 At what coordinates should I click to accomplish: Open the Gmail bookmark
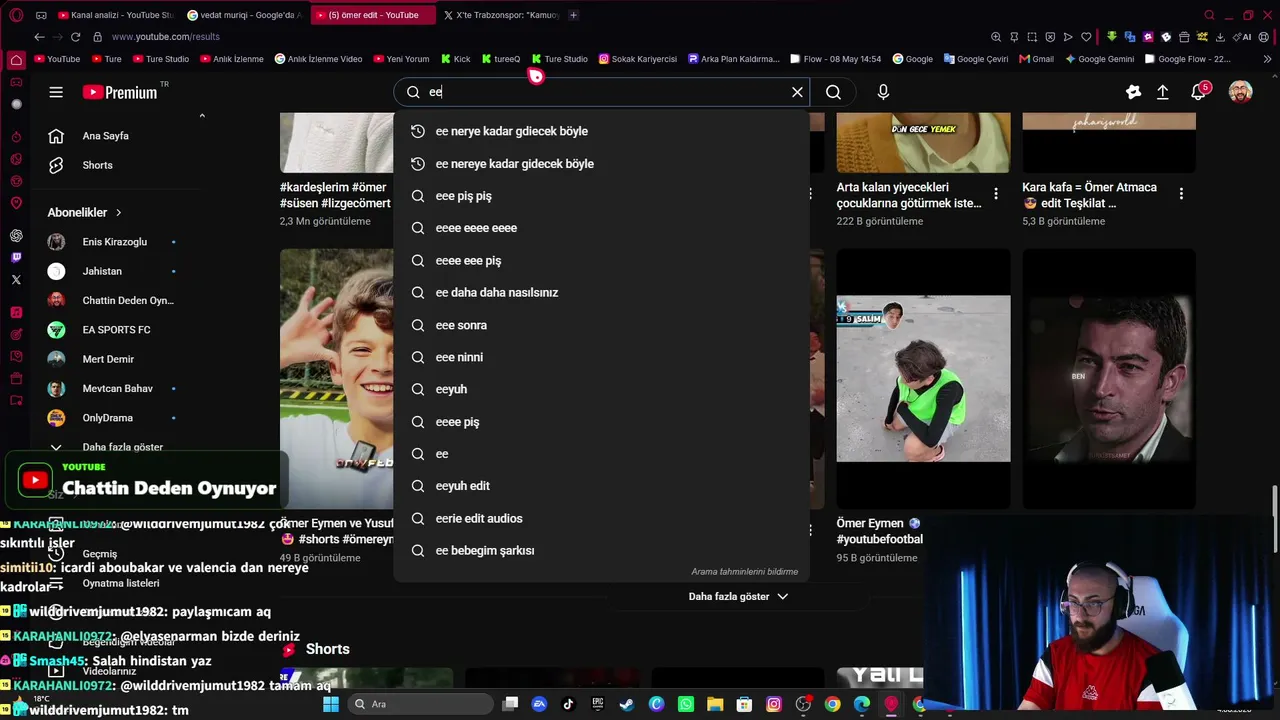tap(1036, 59)
